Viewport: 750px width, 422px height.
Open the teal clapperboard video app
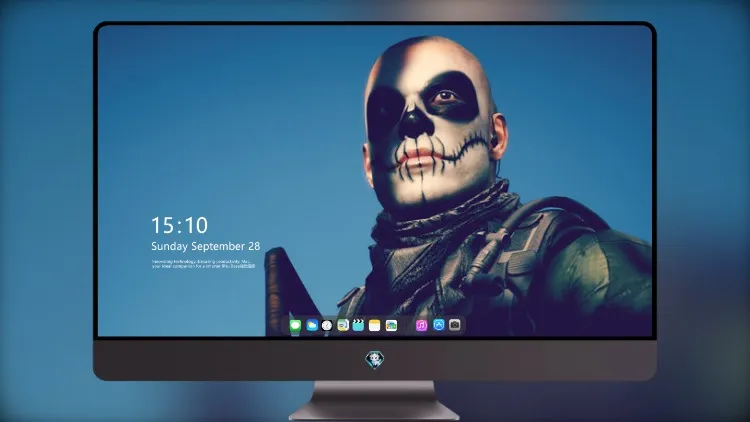pos(358,326)
